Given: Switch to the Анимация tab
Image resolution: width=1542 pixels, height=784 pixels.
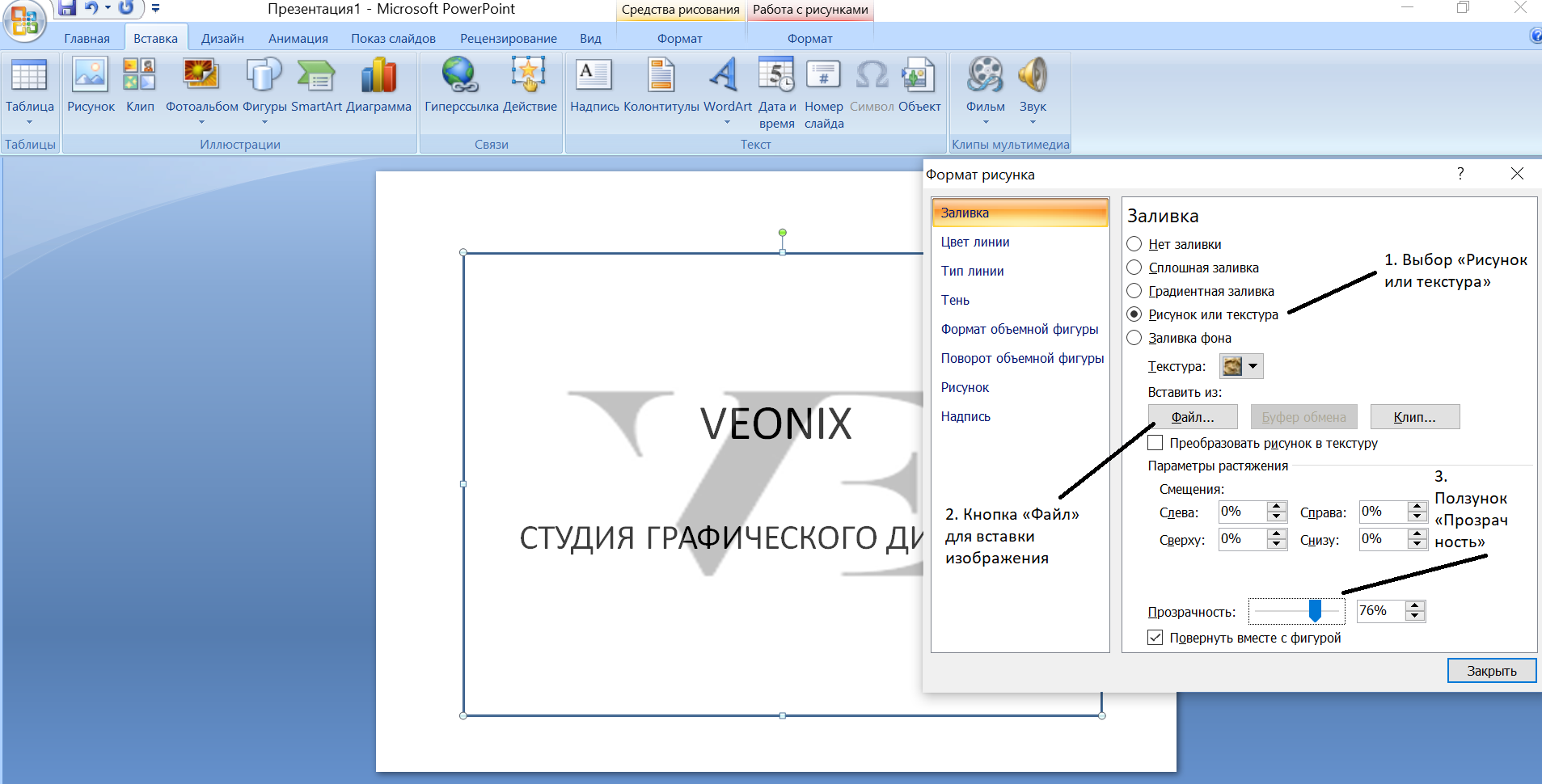Looking at the screenshot, I should pos(298,38).
